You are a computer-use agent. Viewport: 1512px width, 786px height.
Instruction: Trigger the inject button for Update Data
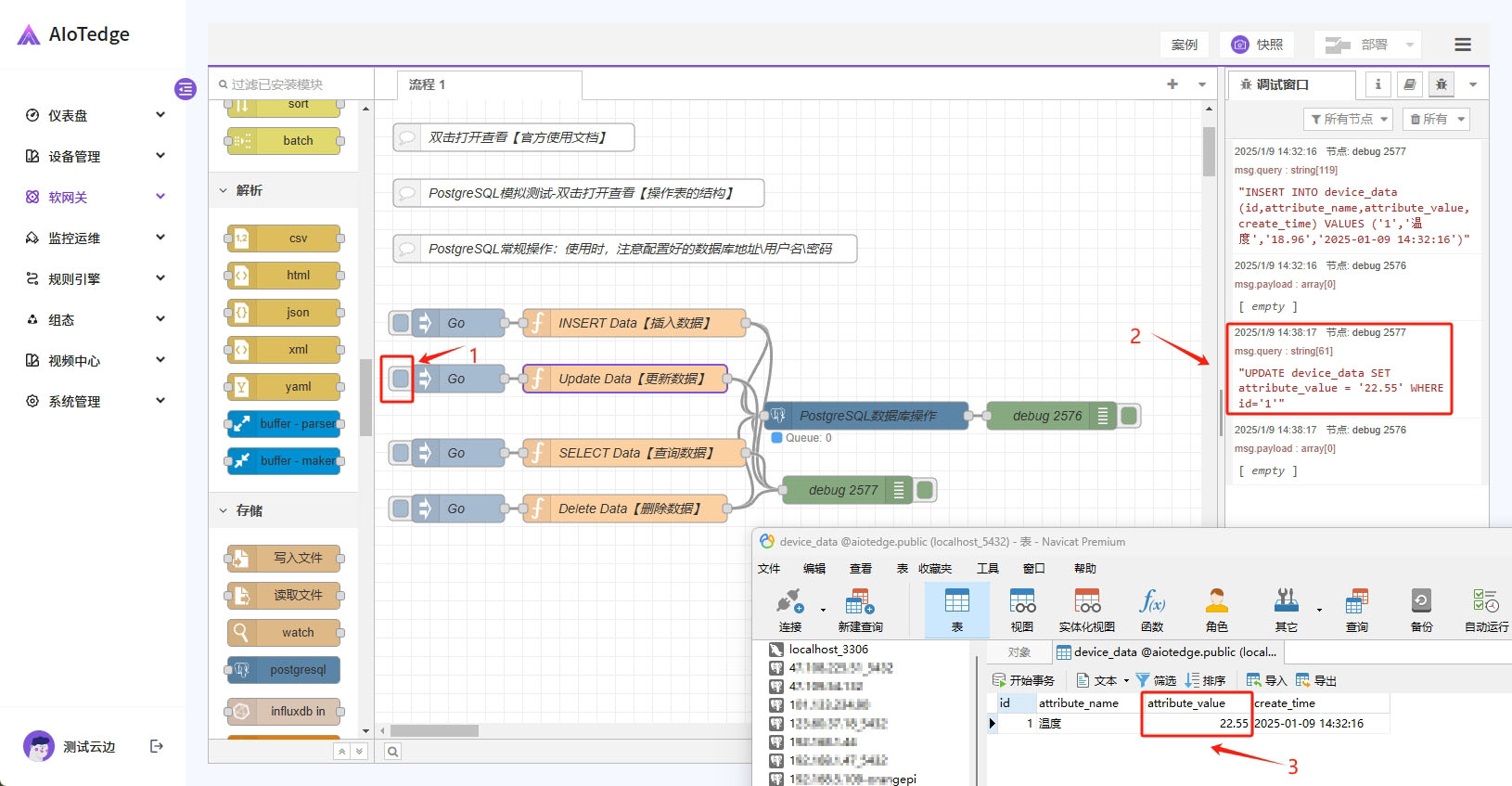point(401,379)
